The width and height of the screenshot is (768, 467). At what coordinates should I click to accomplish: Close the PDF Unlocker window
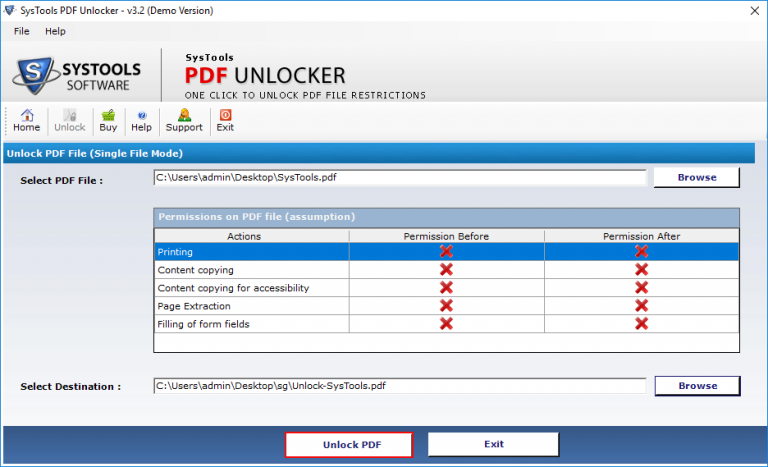click(x=755, y=11)
